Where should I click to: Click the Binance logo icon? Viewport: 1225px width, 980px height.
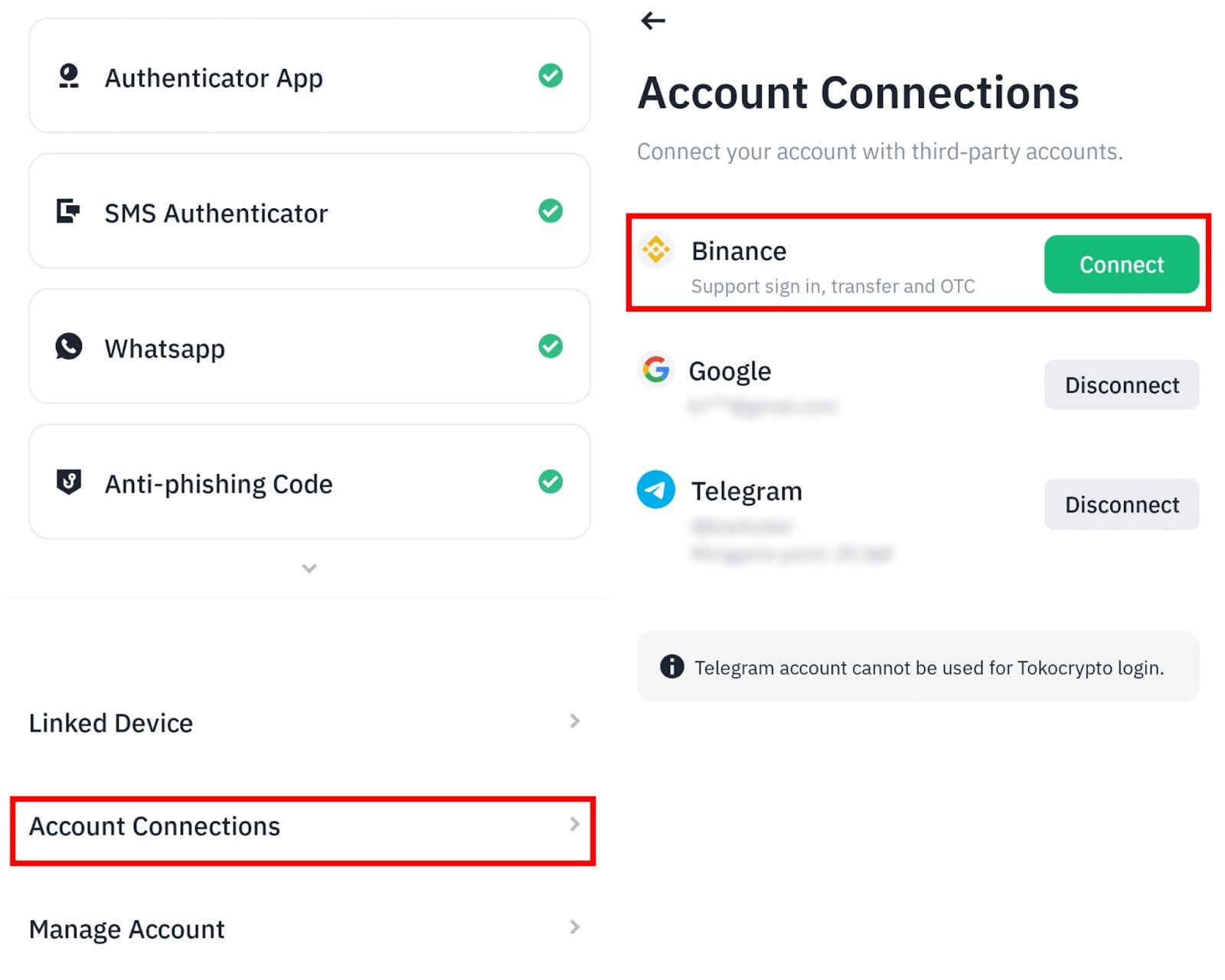[x=656, y=250]
